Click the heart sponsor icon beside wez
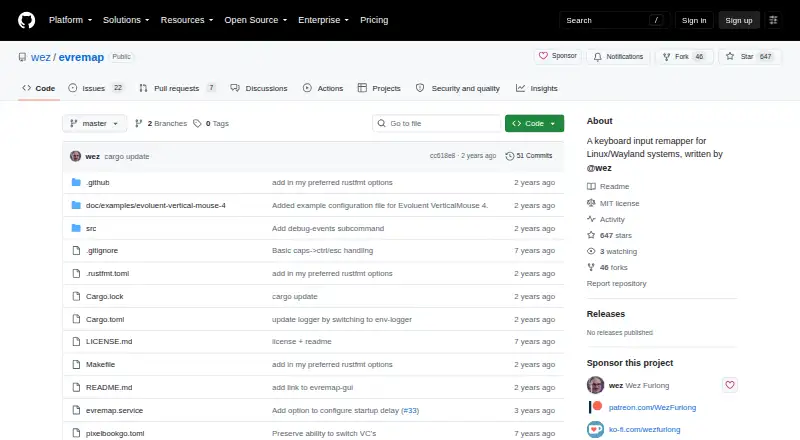 730,385
